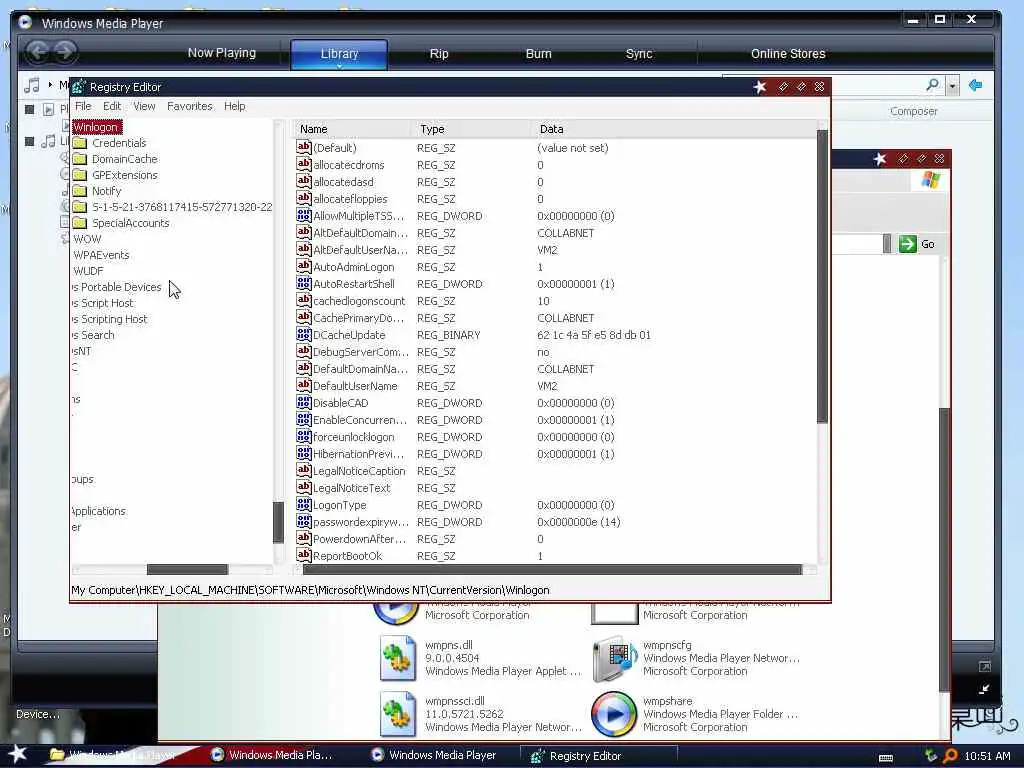Open the Favorites menu
Image resolution: width=1024 pixels, height=768 pixels.
point(189,106)
